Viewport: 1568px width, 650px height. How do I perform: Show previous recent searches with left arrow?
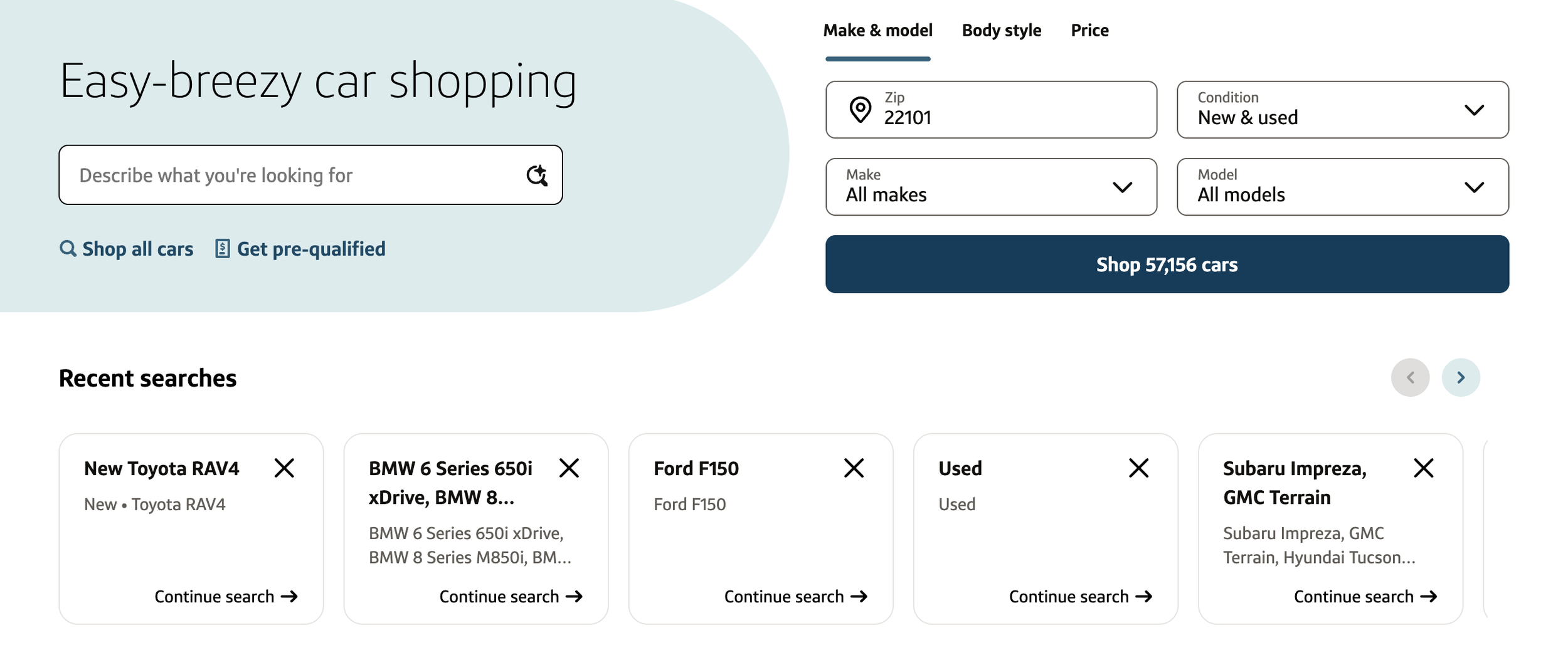tap(1410, 377)
